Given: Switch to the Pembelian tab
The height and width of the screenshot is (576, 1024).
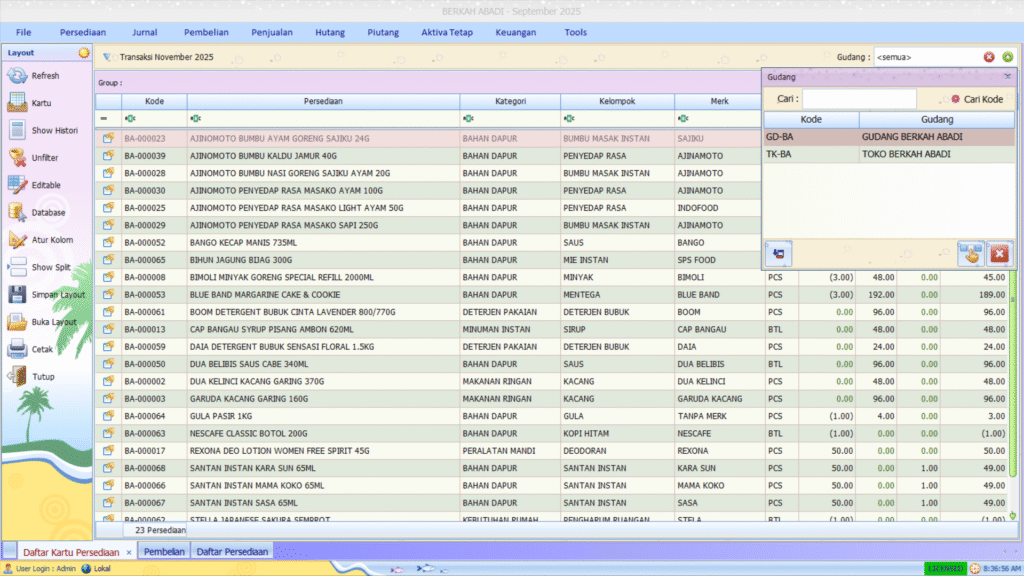Looking at the screenshot, I should pos(164,551).
